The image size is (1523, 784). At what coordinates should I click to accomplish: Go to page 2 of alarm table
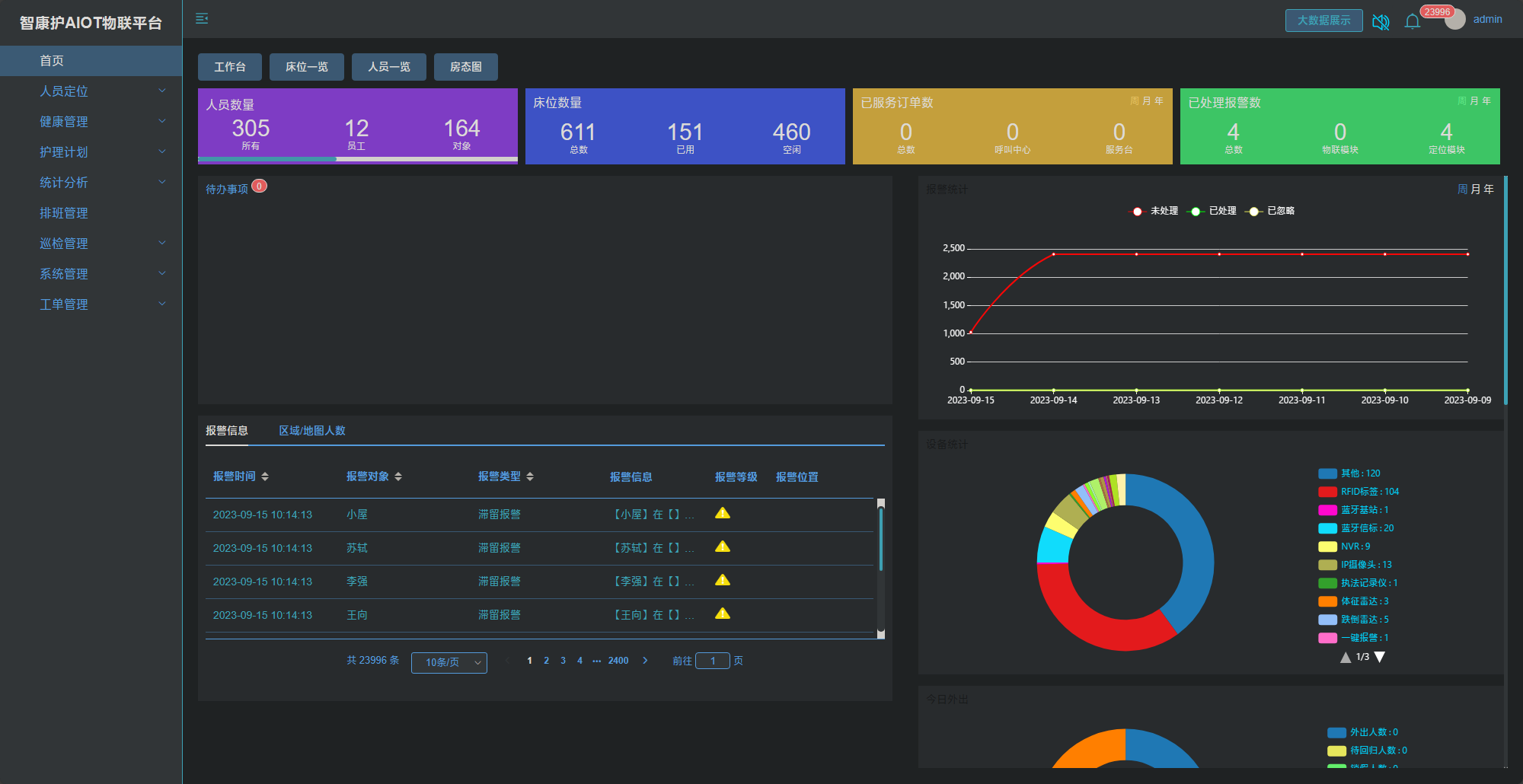[x=546, y=661]
